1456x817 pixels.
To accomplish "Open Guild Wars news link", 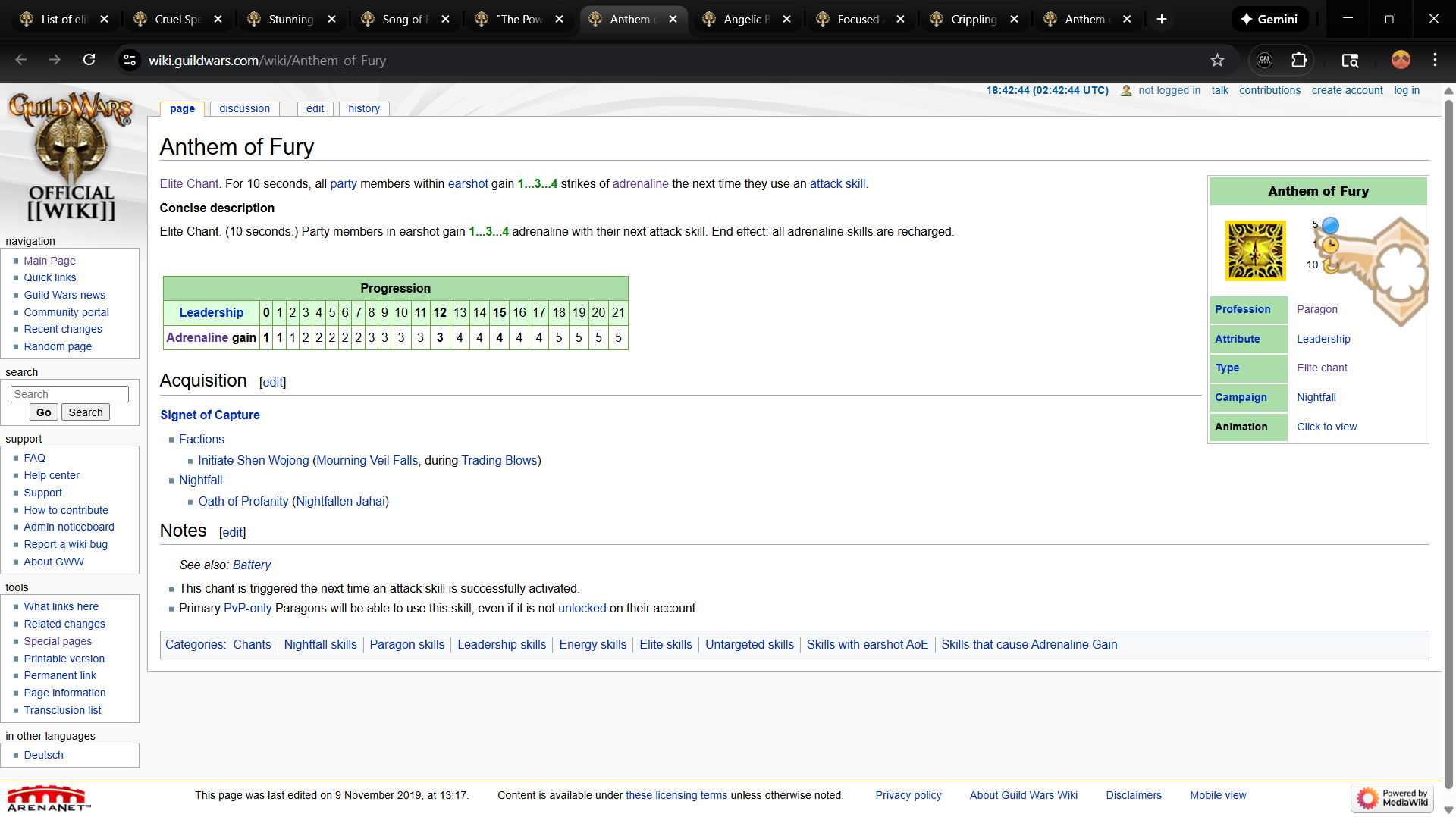I will (x=64, y=295).
